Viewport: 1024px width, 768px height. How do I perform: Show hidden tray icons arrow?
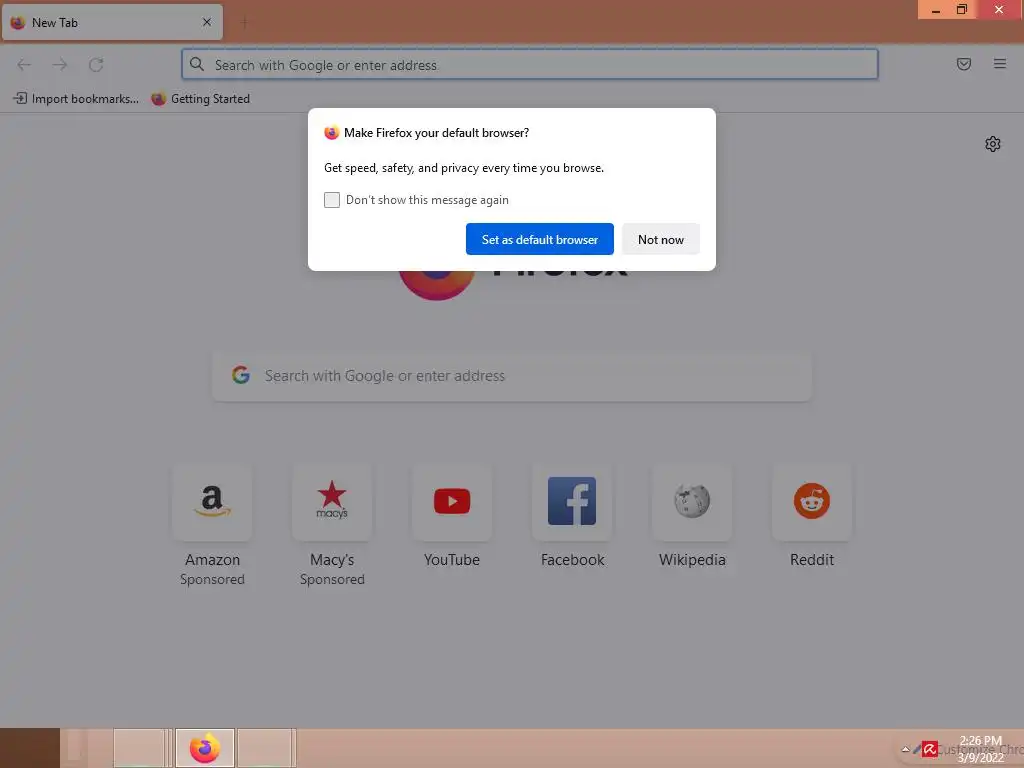click(x=905, y=749)
